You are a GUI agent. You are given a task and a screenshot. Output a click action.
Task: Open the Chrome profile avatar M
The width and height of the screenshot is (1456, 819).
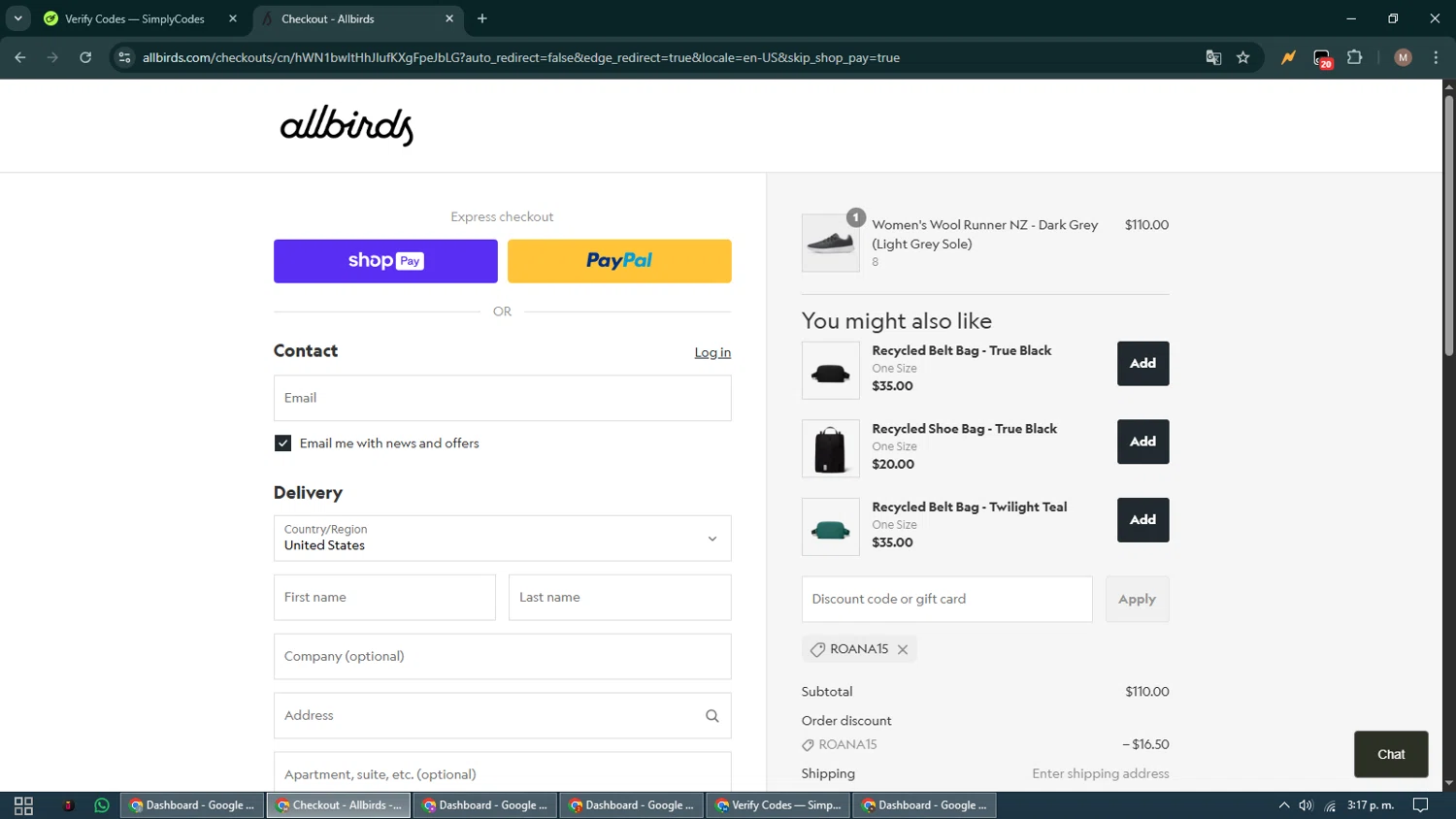click(1403, 58)
